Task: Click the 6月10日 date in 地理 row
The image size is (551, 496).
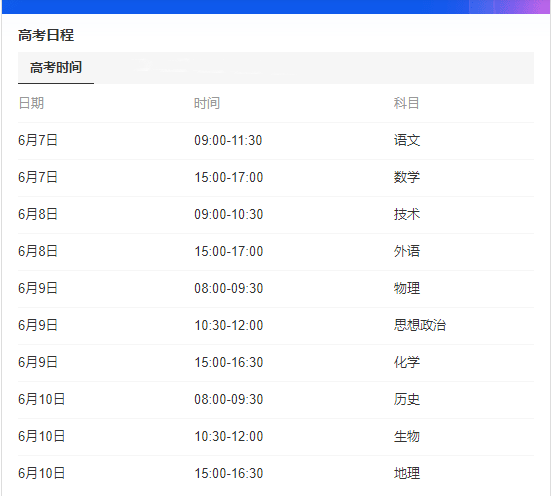Action: (x=41, y=473)
